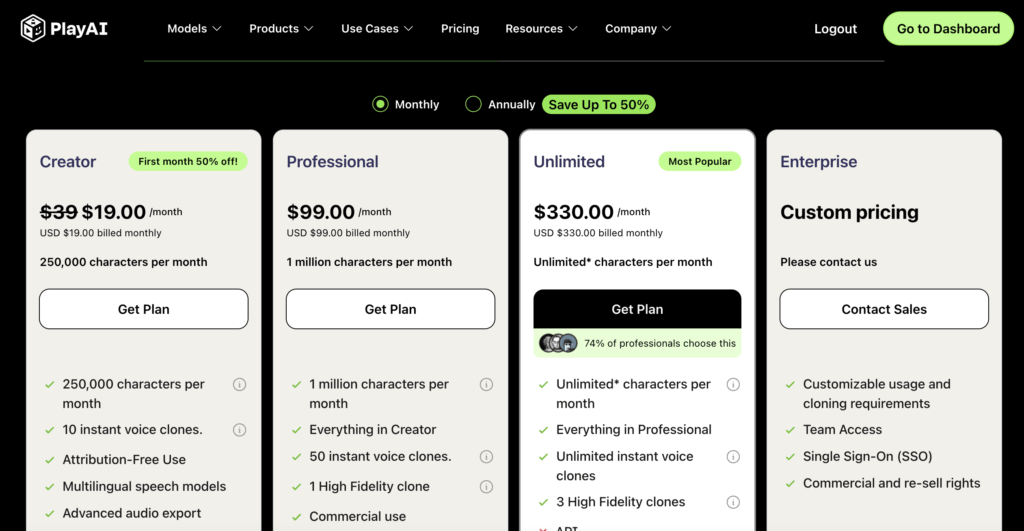Click info icon next to 10 instant voice clones
The width and height of the screenshot is (1024, 531).
[x=240, y=430]
